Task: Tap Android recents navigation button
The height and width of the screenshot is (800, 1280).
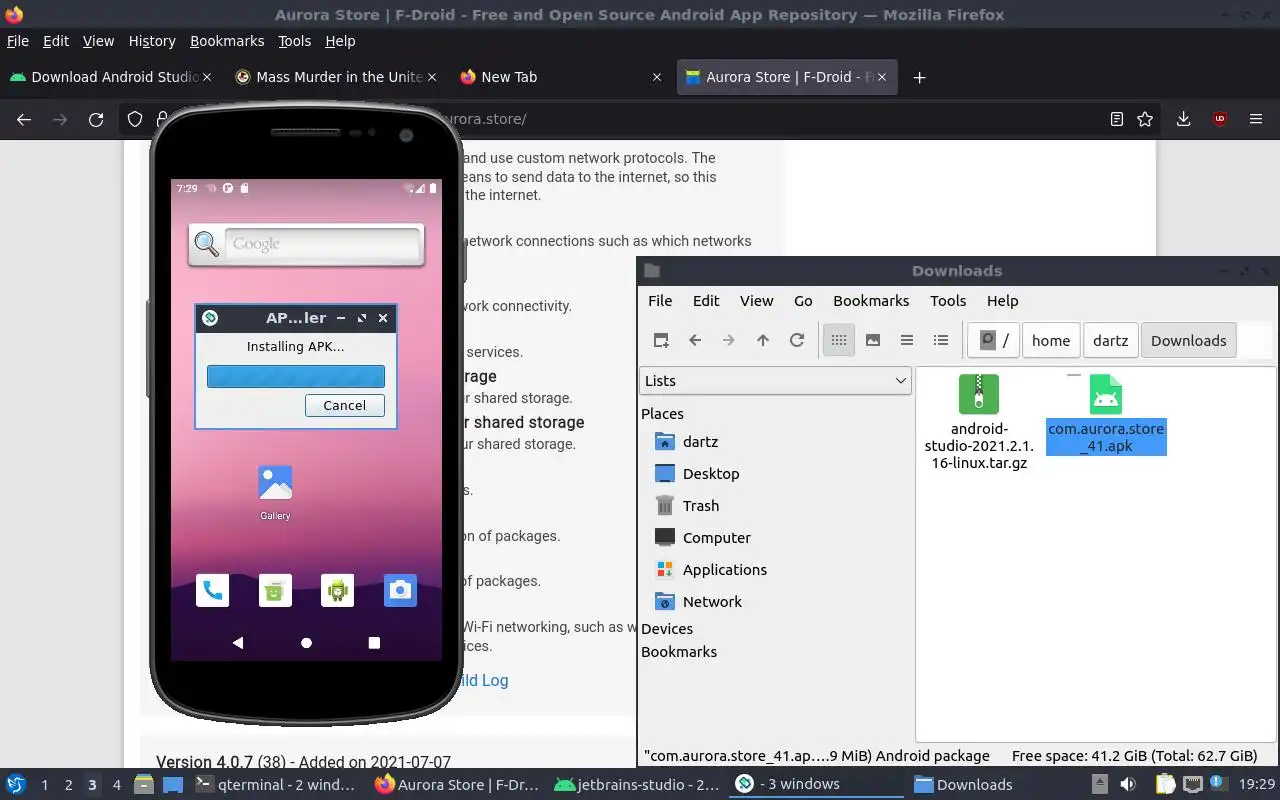Action: pos(374,643)
